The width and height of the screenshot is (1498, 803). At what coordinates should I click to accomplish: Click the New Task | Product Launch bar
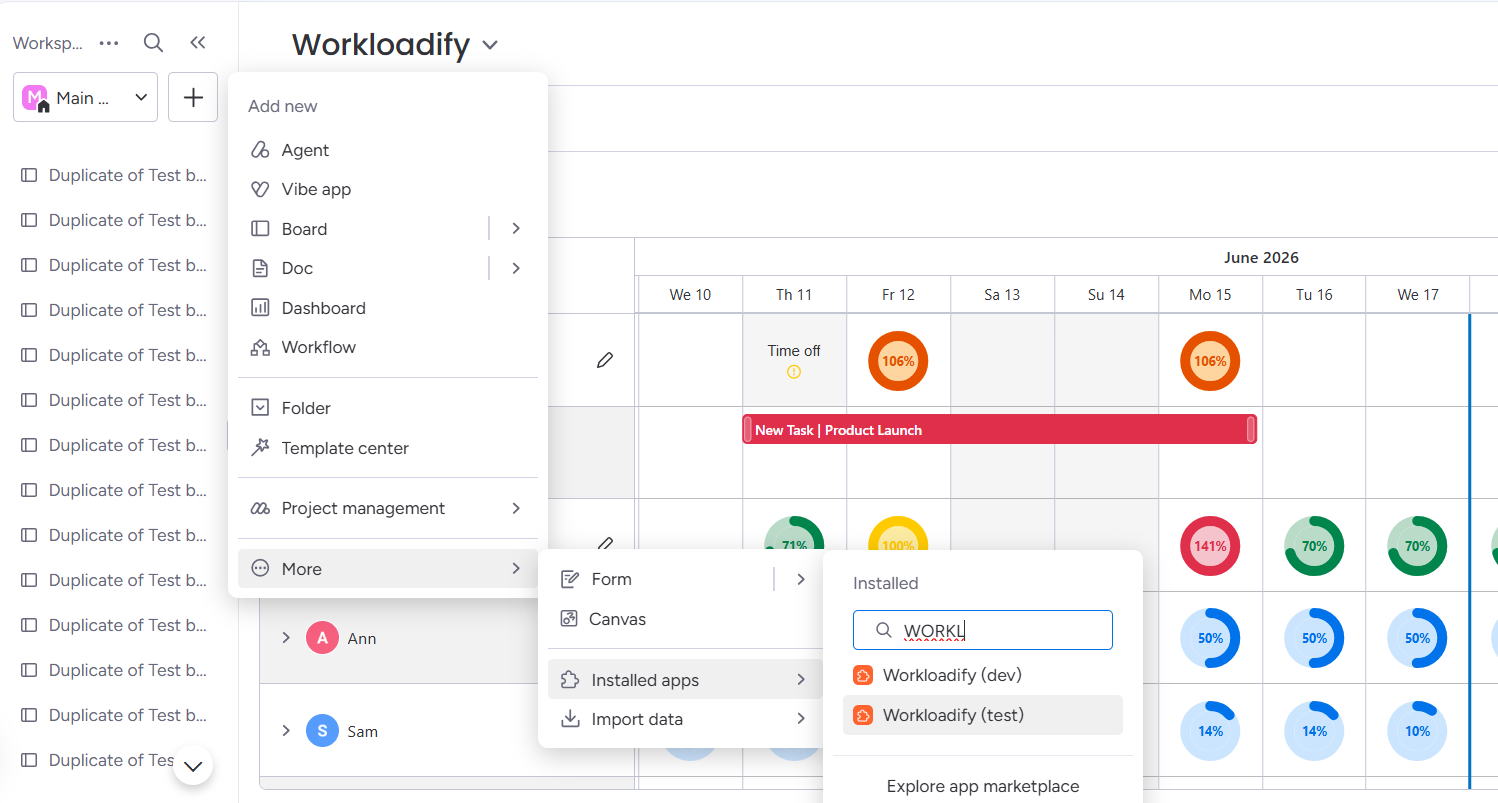tap(1000, 429)
